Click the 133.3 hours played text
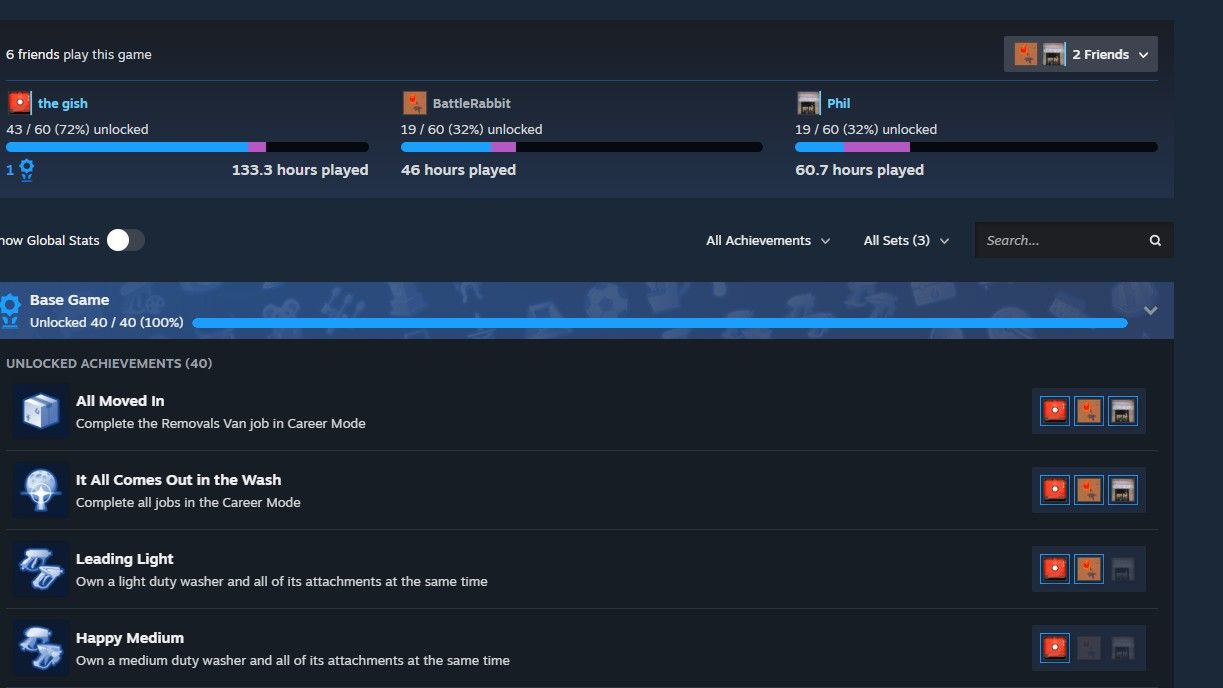Image resolution: width=1223 pixels, height=688 pixels. [x=300, y=170]
